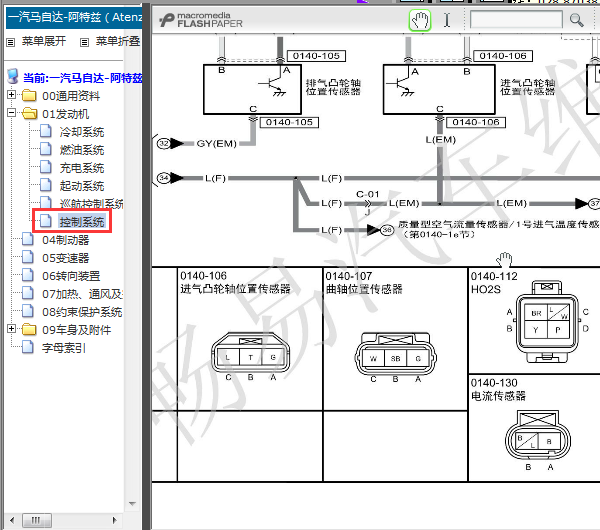
Task: Click the sidebar scroll down arrow
Action: [x=132, y=504]
